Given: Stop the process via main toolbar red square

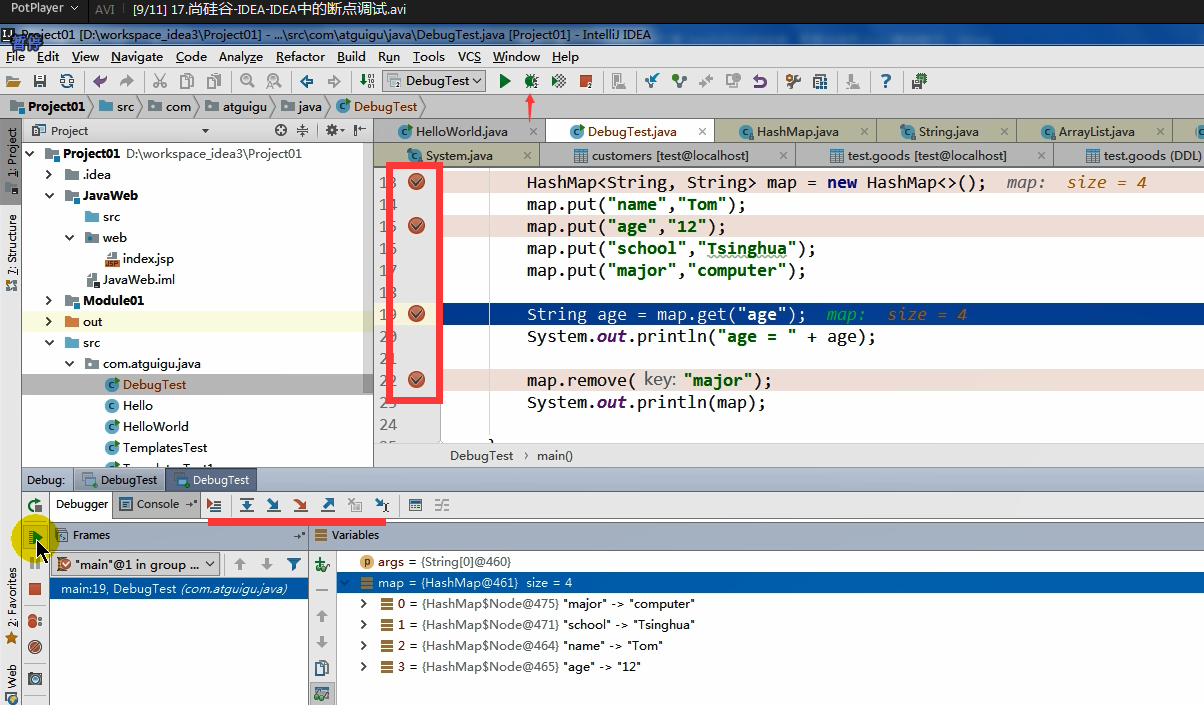Looking at the screenshot, I should pyautogui.click(x=586, y=81).
